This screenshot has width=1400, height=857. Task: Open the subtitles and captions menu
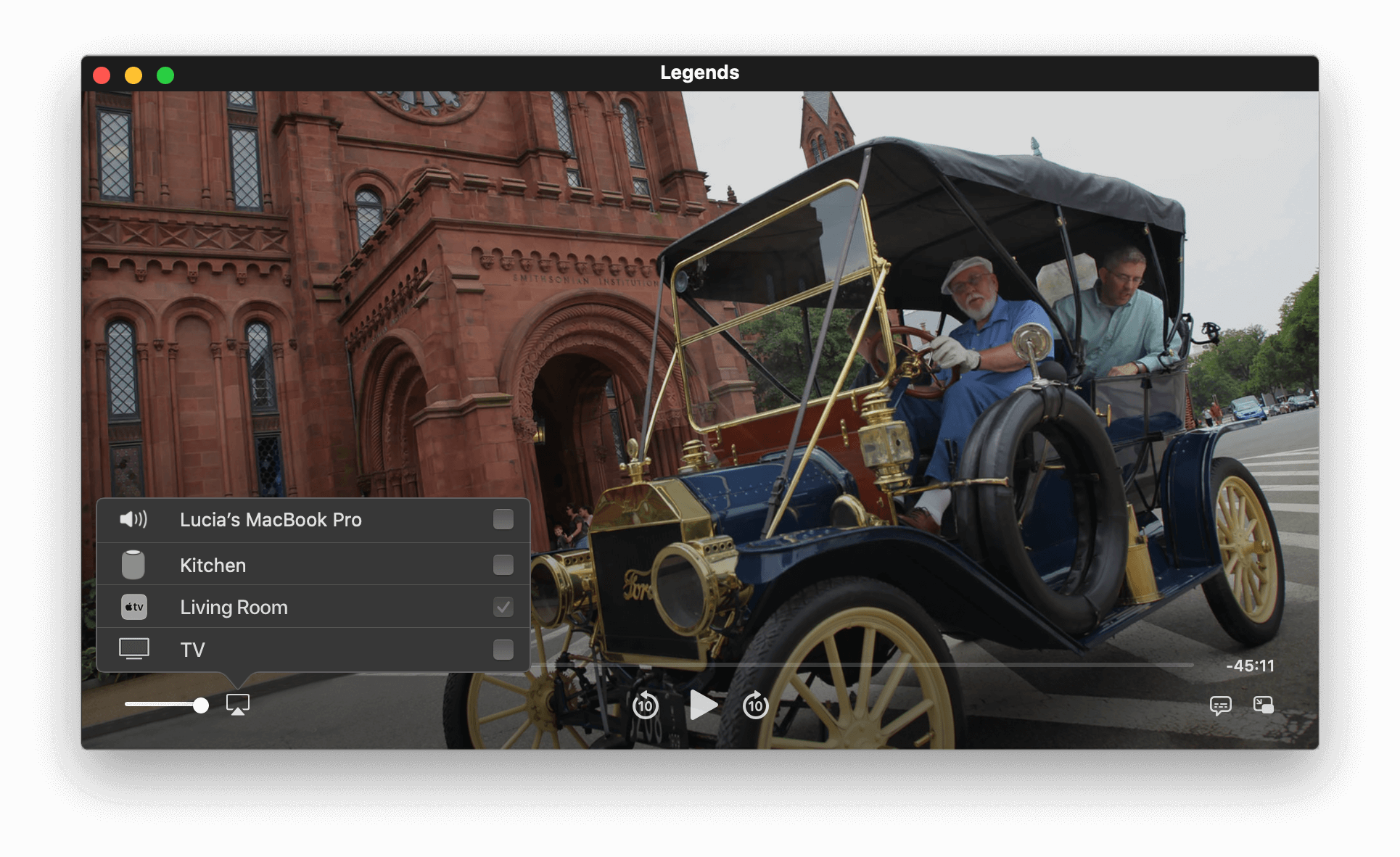(x=1220, y=705)
